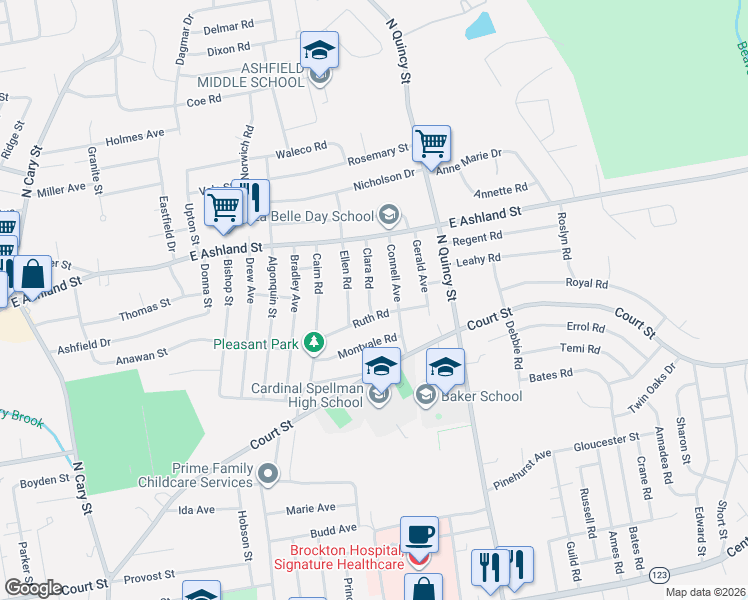Click the shopping bag marker below the hospital

tap(423, 588)
